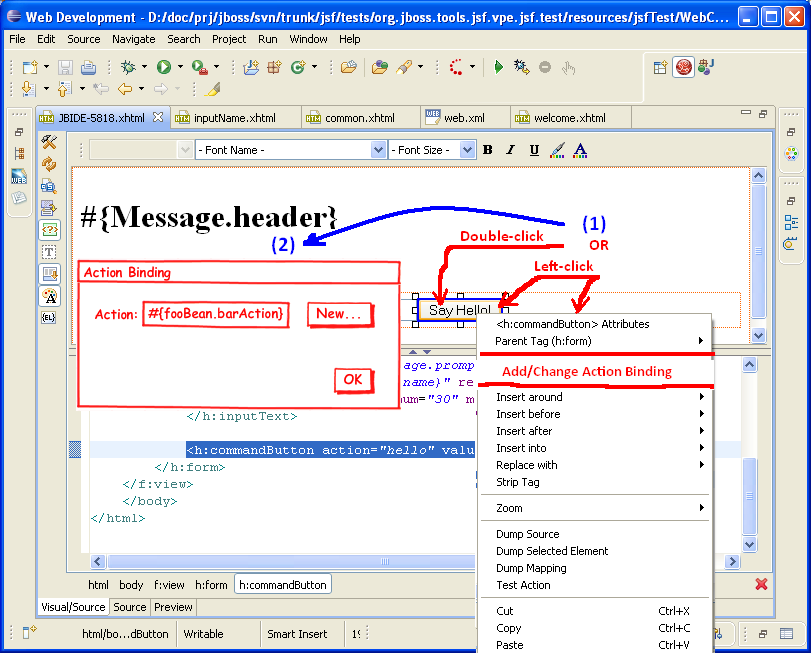Click visual pane scroll down arrow
Screen dimensions: 811x653
(x=758, y=335)
